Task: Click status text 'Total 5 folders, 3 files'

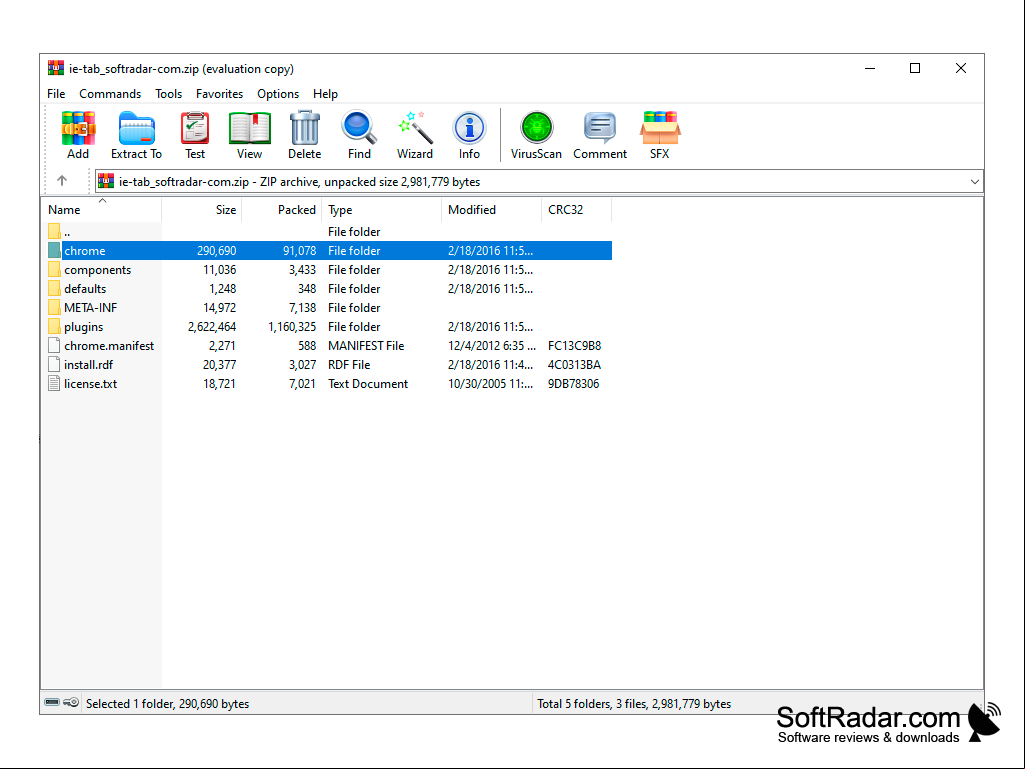Action: [592, 704]
